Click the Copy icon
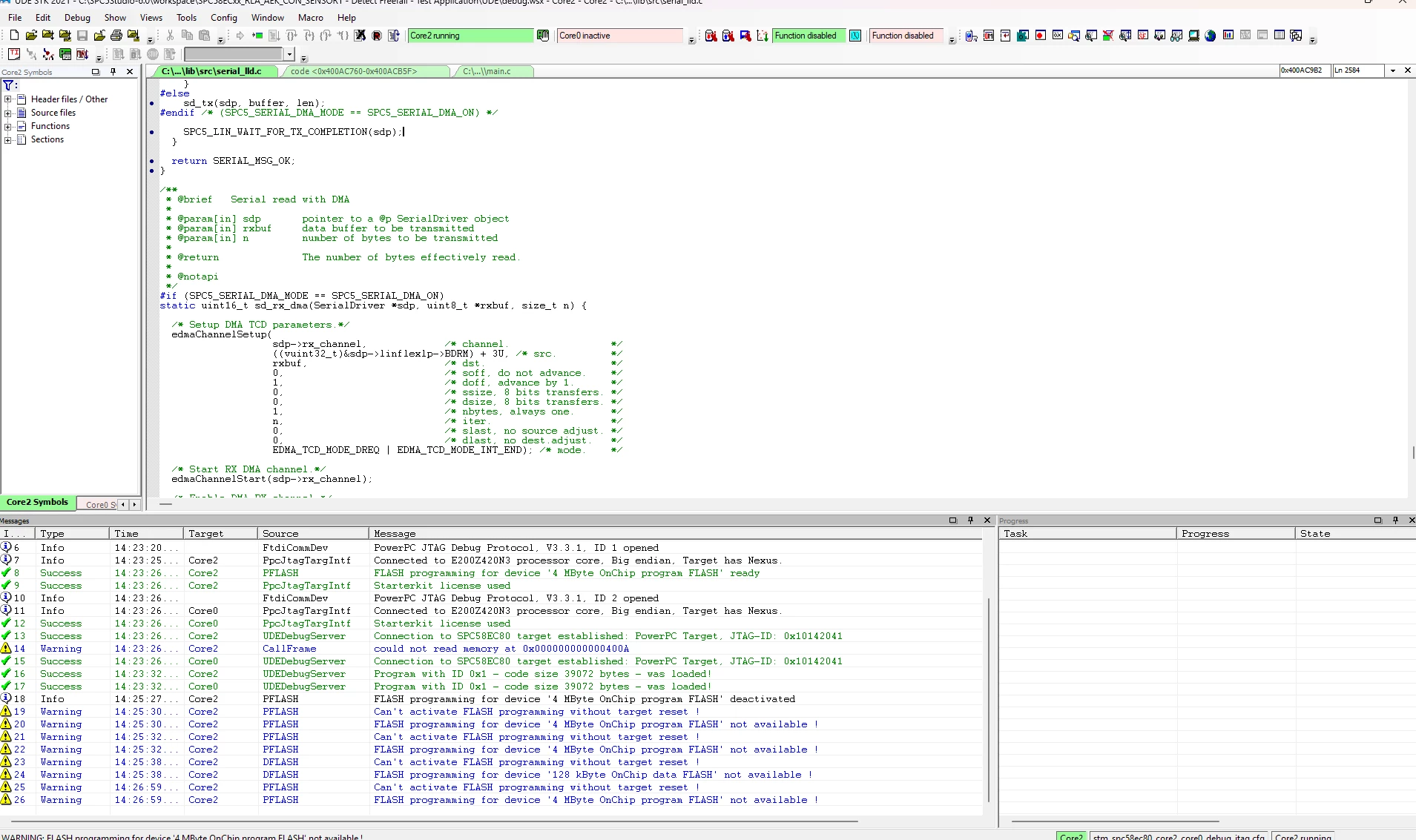The height and width of the screenshot is (840, 1416). pyautogui.click(x=187, y=35)
